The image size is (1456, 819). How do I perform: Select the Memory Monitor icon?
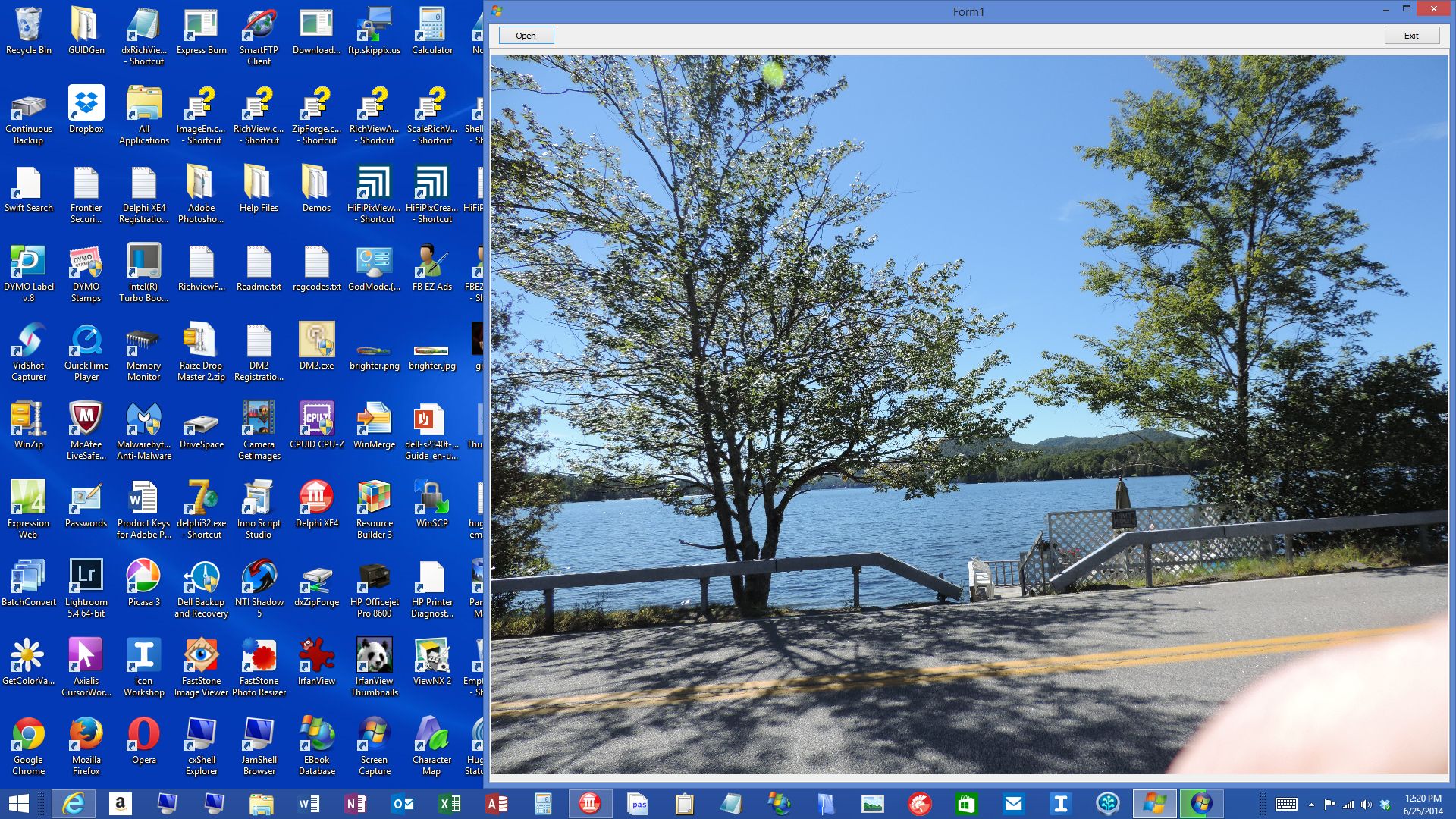144,353
